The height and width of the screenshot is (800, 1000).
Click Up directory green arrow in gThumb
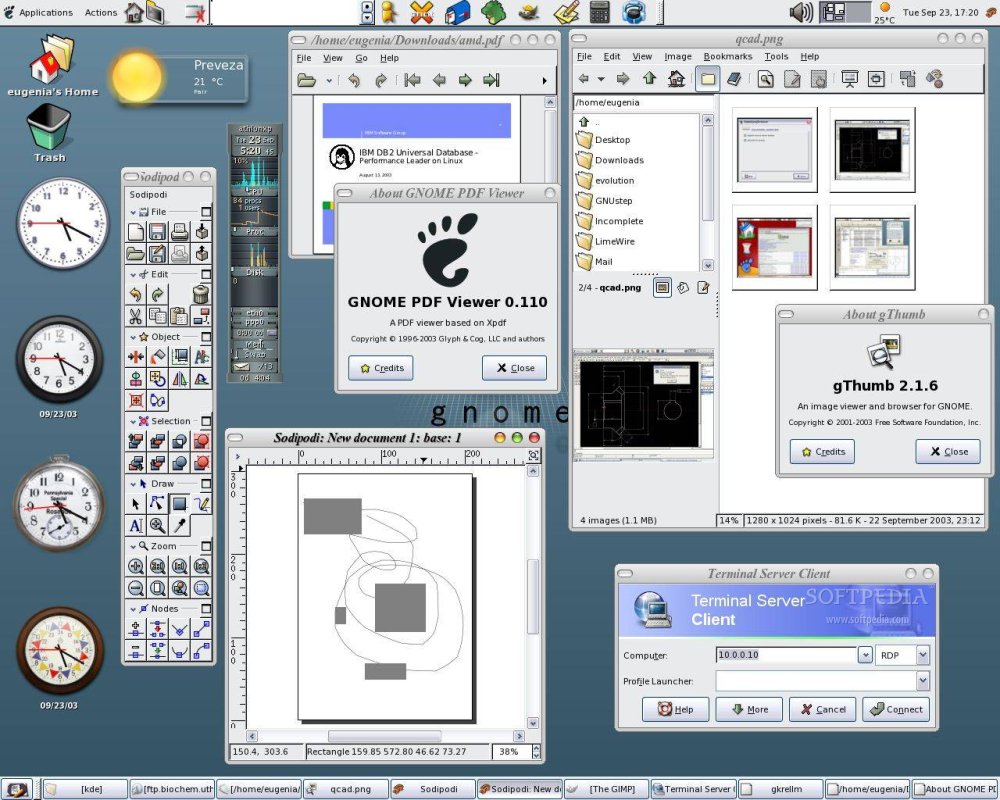[x=650, y=78]
